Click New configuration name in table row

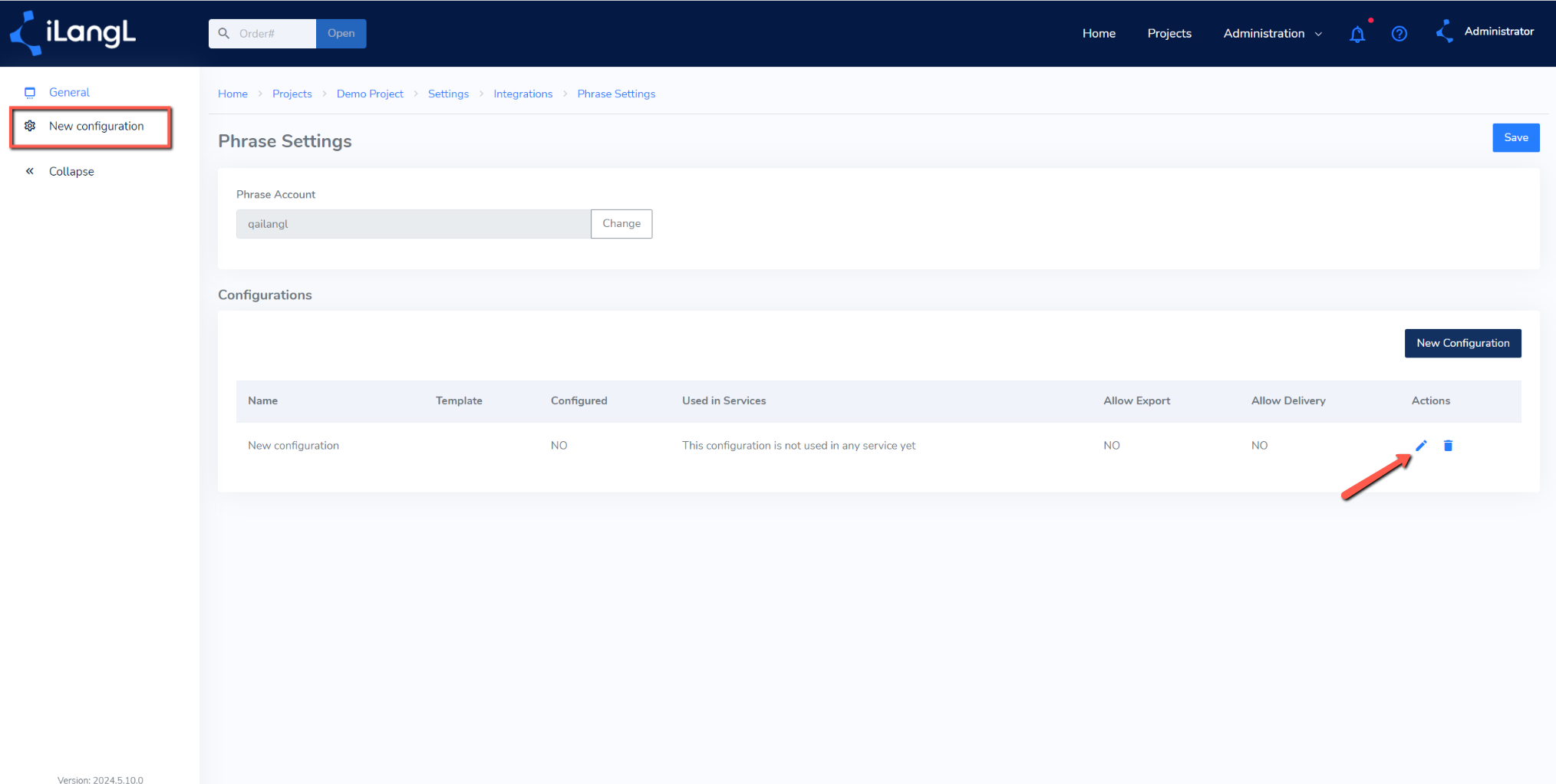pos(293,445)
